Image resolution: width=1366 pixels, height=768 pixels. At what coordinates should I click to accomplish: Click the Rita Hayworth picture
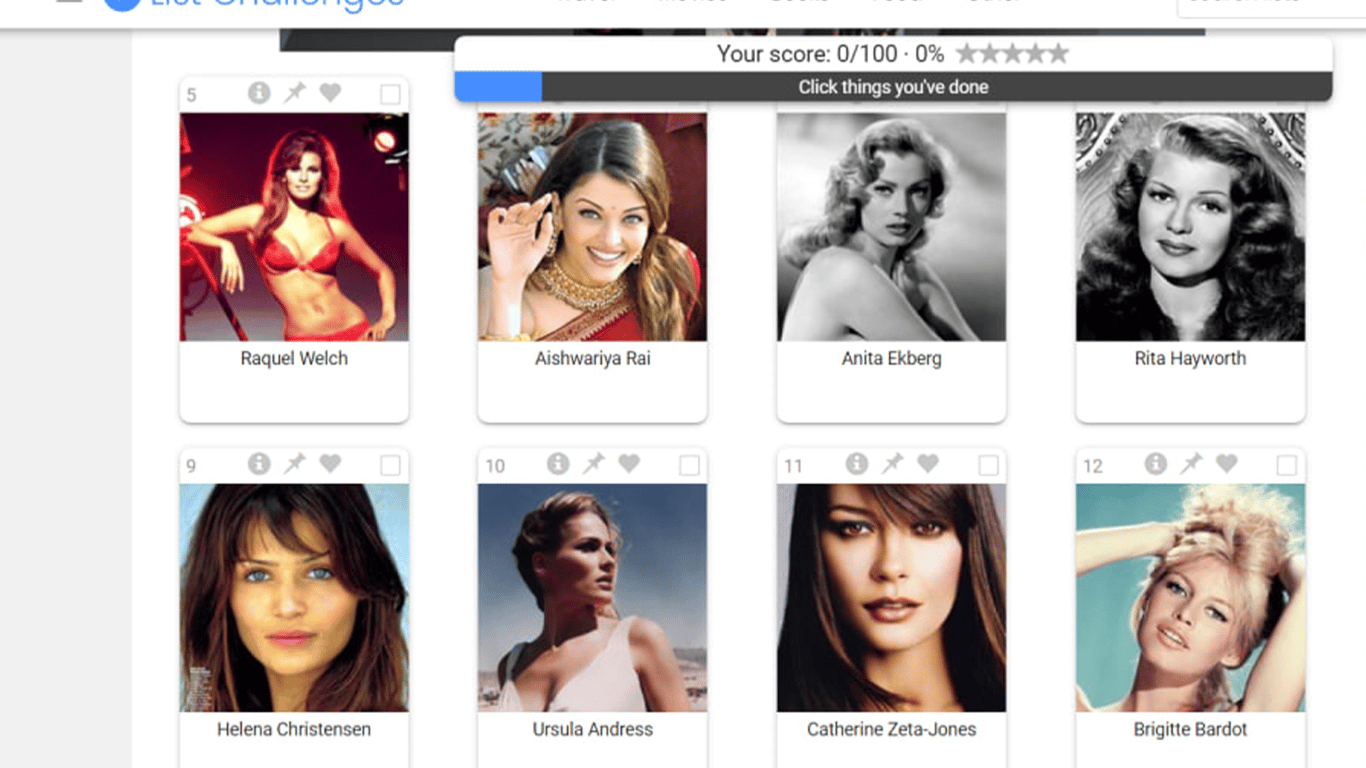(1190, 227)
